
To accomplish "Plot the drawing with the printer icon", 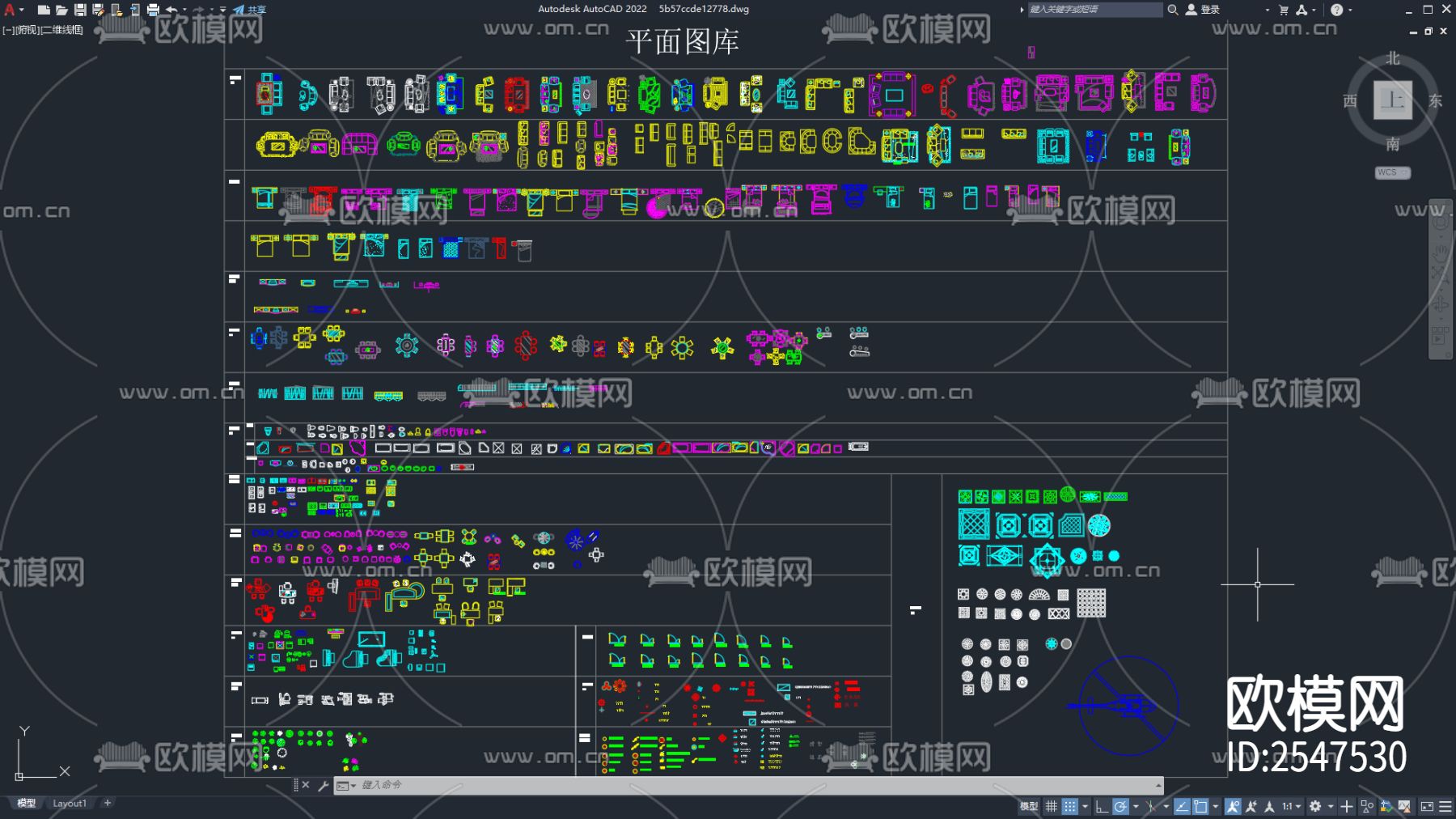I will (153, 10).
